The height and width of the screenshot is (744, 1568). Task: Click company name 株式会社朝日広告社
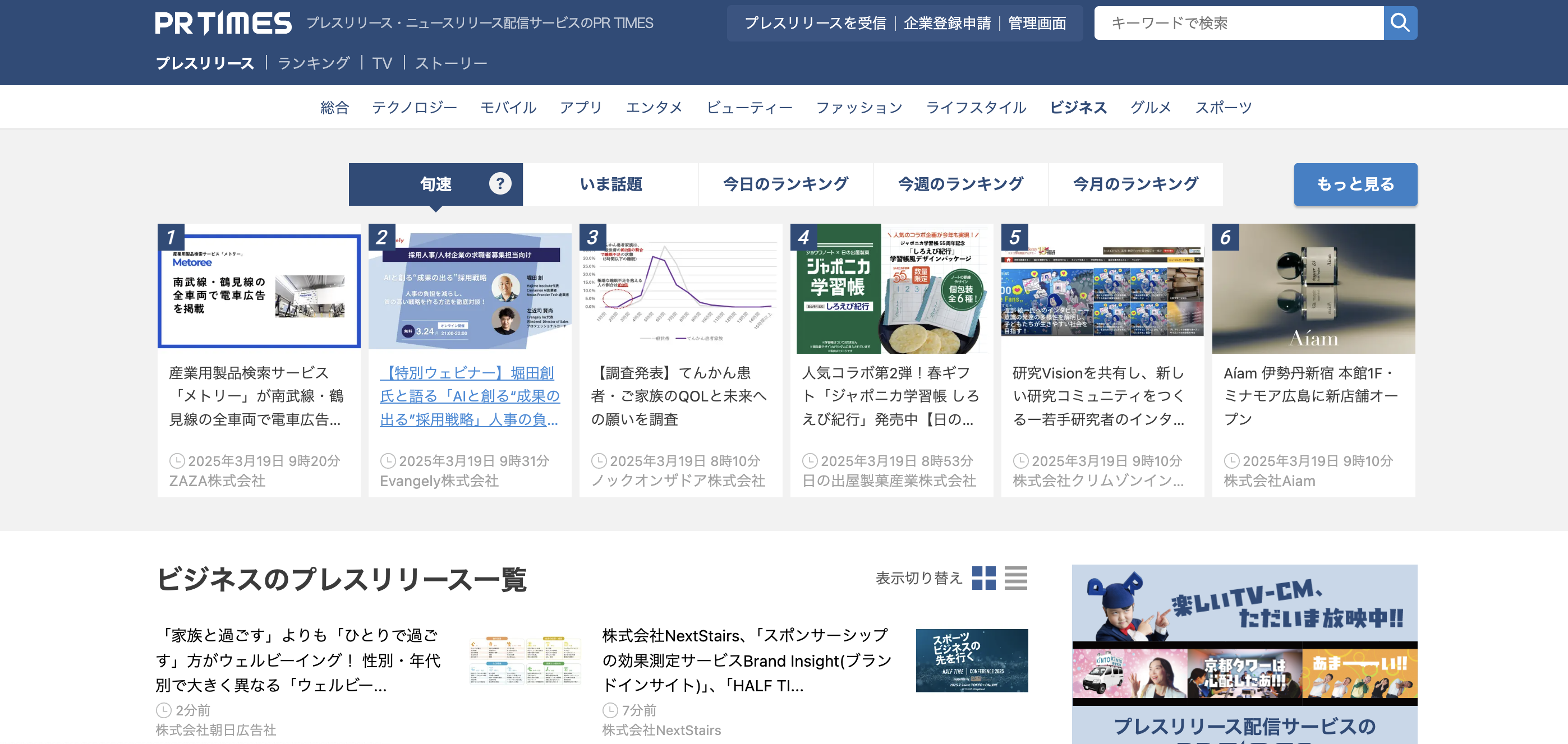pyautogui.click(x=216, y=729)
